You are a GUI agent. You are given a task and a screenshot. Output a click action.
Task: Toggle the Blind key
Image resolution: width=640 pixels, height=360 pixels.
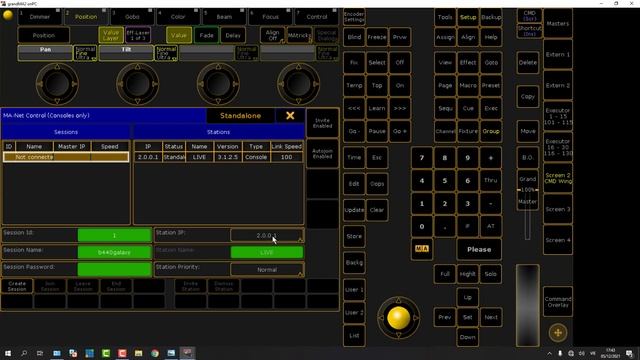coord(354,37)
